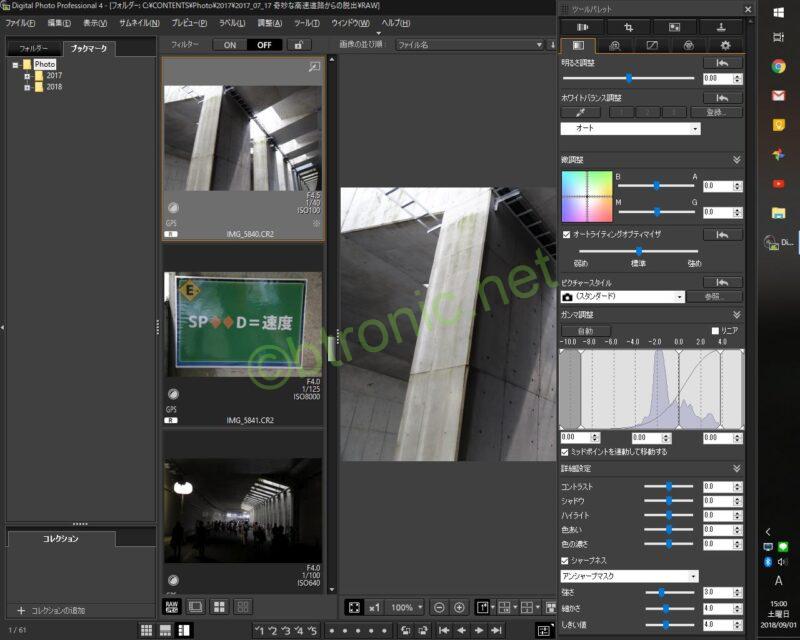
Task: Switch to the ブックマーク tab
Action: click(x=89, y=48)
